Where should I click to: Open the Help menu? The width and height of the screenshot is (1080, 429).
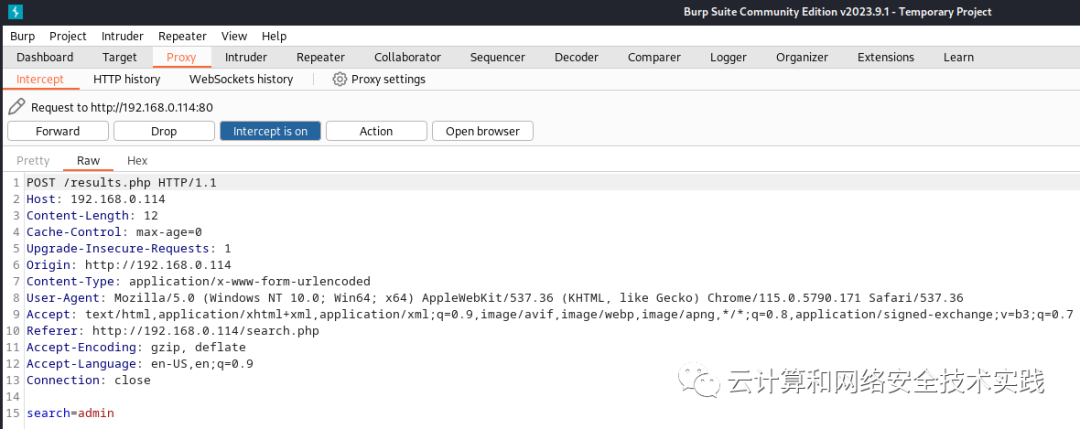(274, 36)
